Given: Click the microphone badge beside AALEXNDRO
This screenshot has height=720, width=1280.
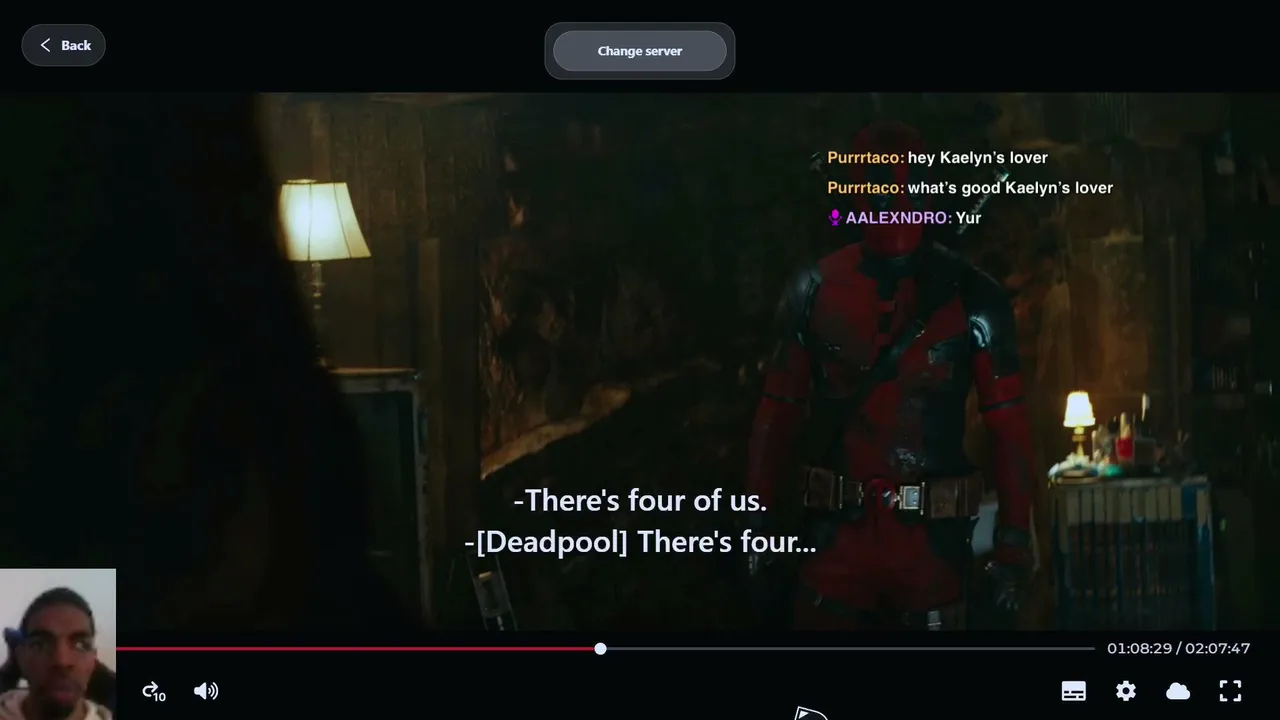Looking at the screenshot, I should (x=835, y=218).
